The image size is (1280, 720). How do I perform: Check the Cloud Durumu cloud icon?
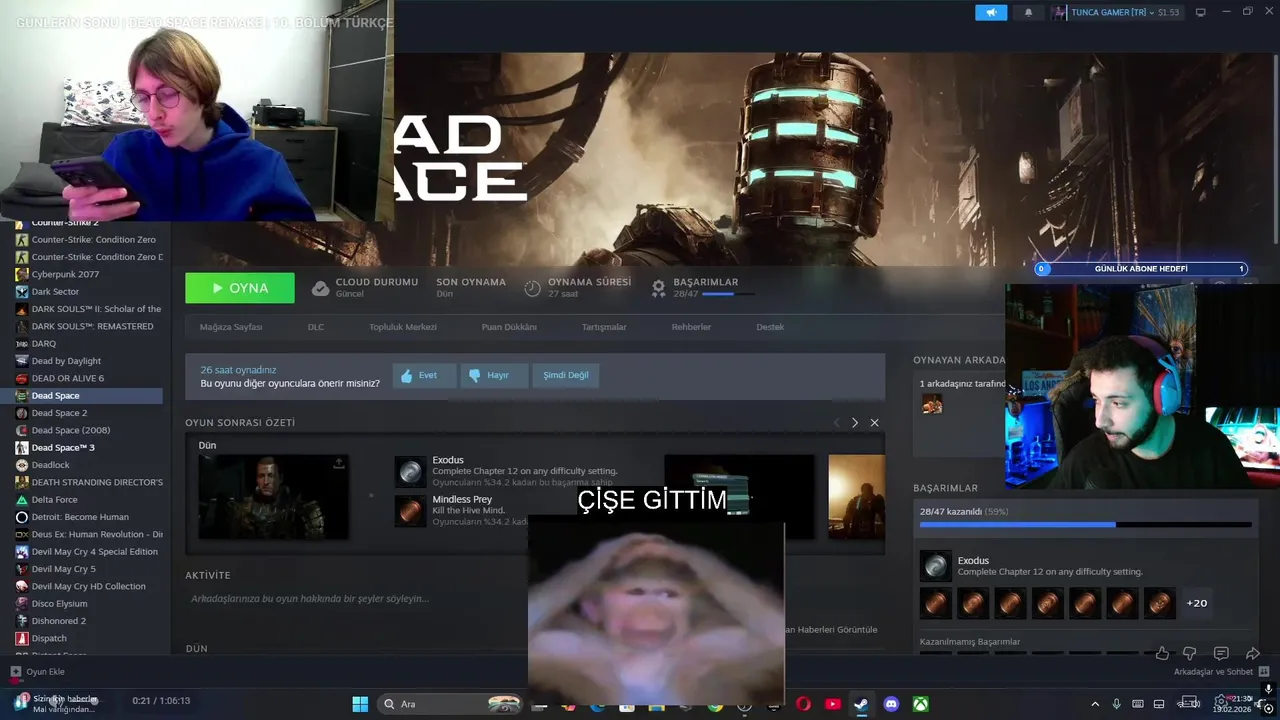point(320,288)
